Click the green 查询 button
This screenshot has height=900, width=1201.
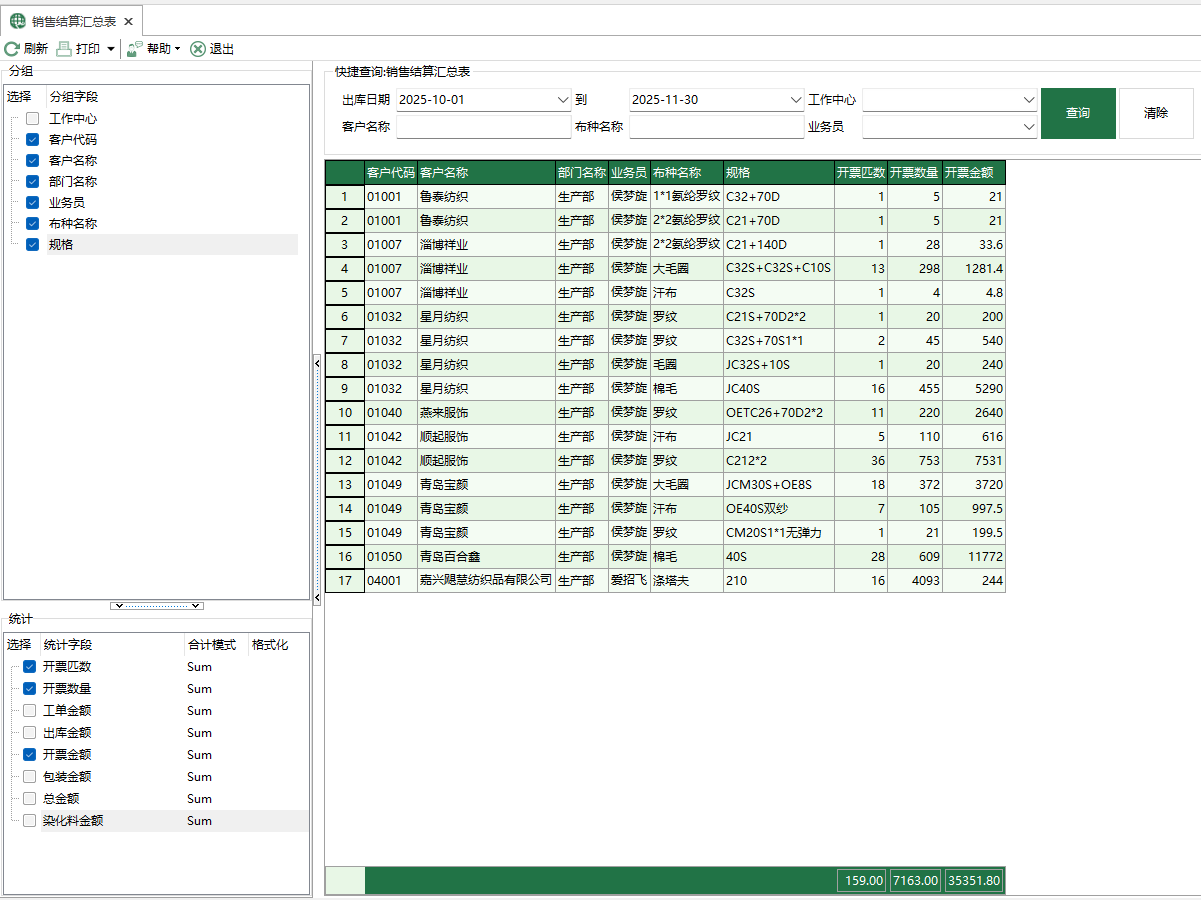click(1077, 113)
